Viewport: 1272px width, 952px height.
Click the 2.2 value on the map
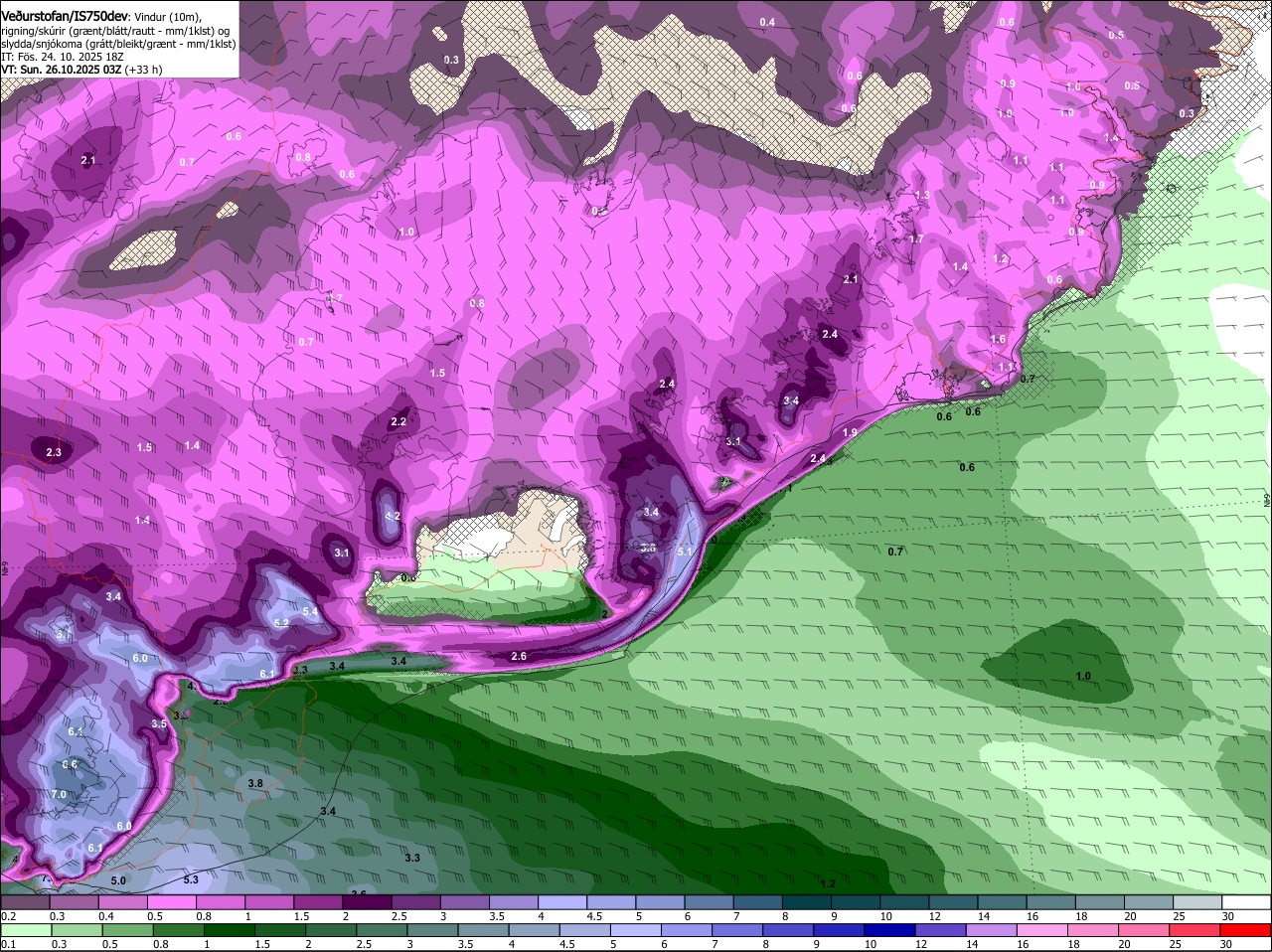(398, 421)
